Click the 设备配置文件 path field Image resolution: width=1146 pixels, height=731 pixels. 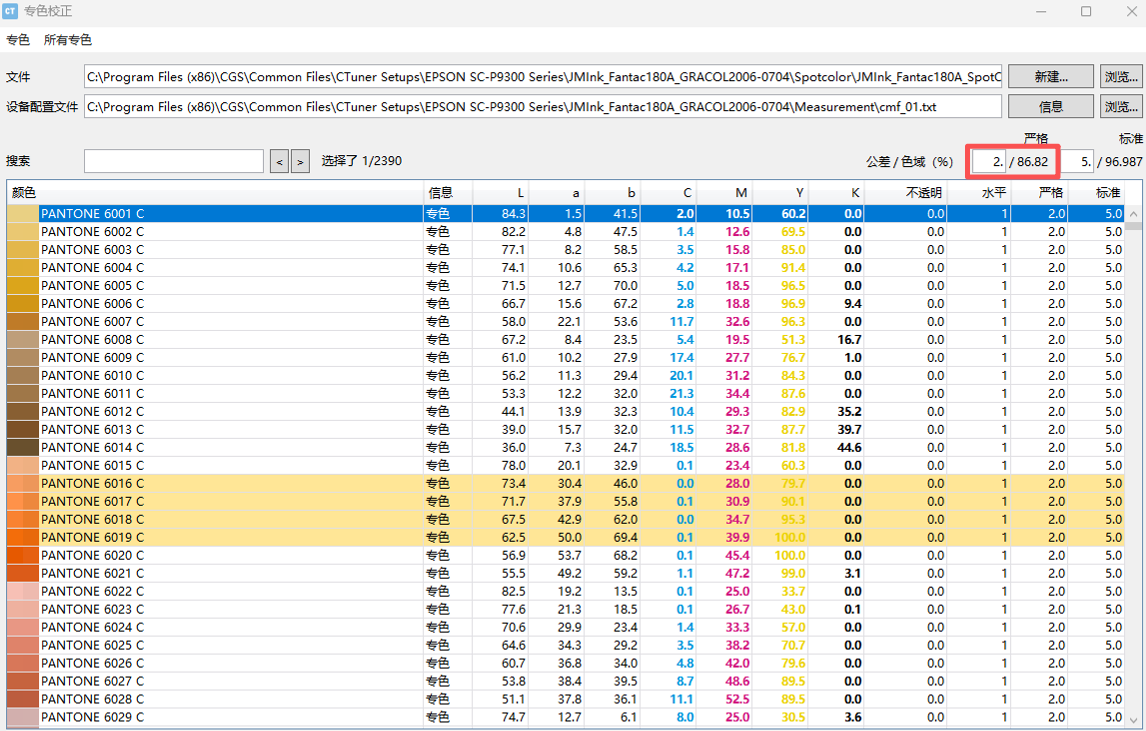pyautogui.click(x=542, y=107)
